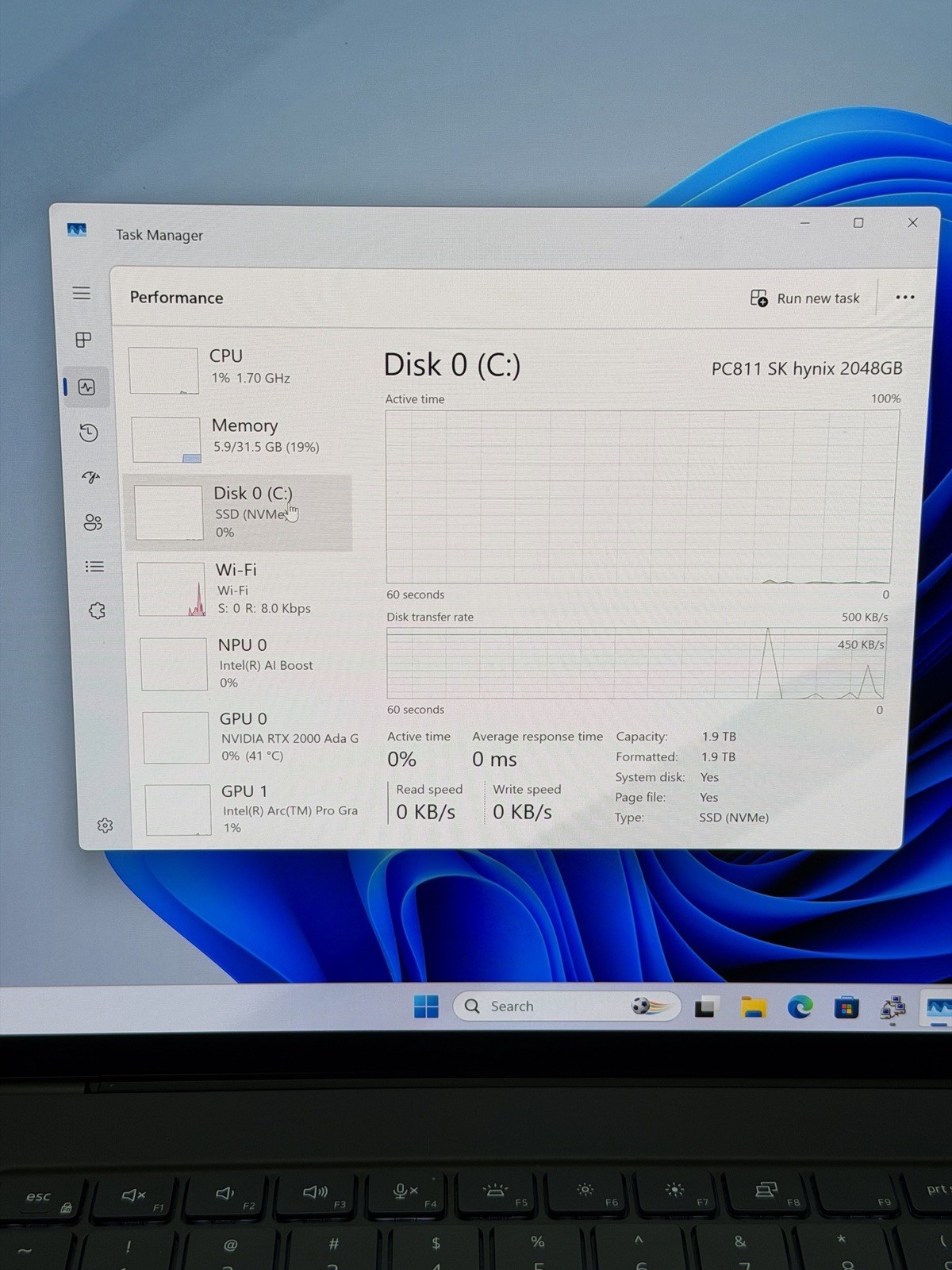Click the CPU mini graph thumbnail

[x=163, y=370]
